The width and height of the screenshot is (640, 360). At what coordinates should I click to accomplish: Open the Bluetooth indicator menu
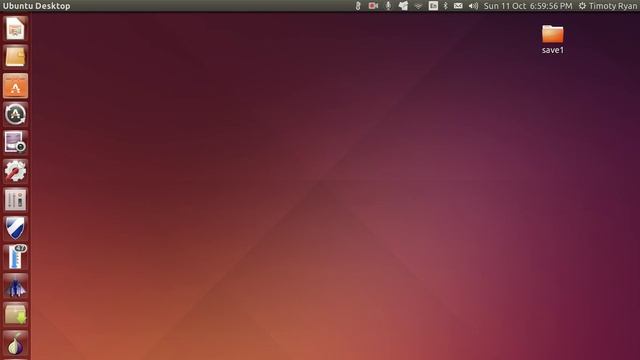point(446,6)
